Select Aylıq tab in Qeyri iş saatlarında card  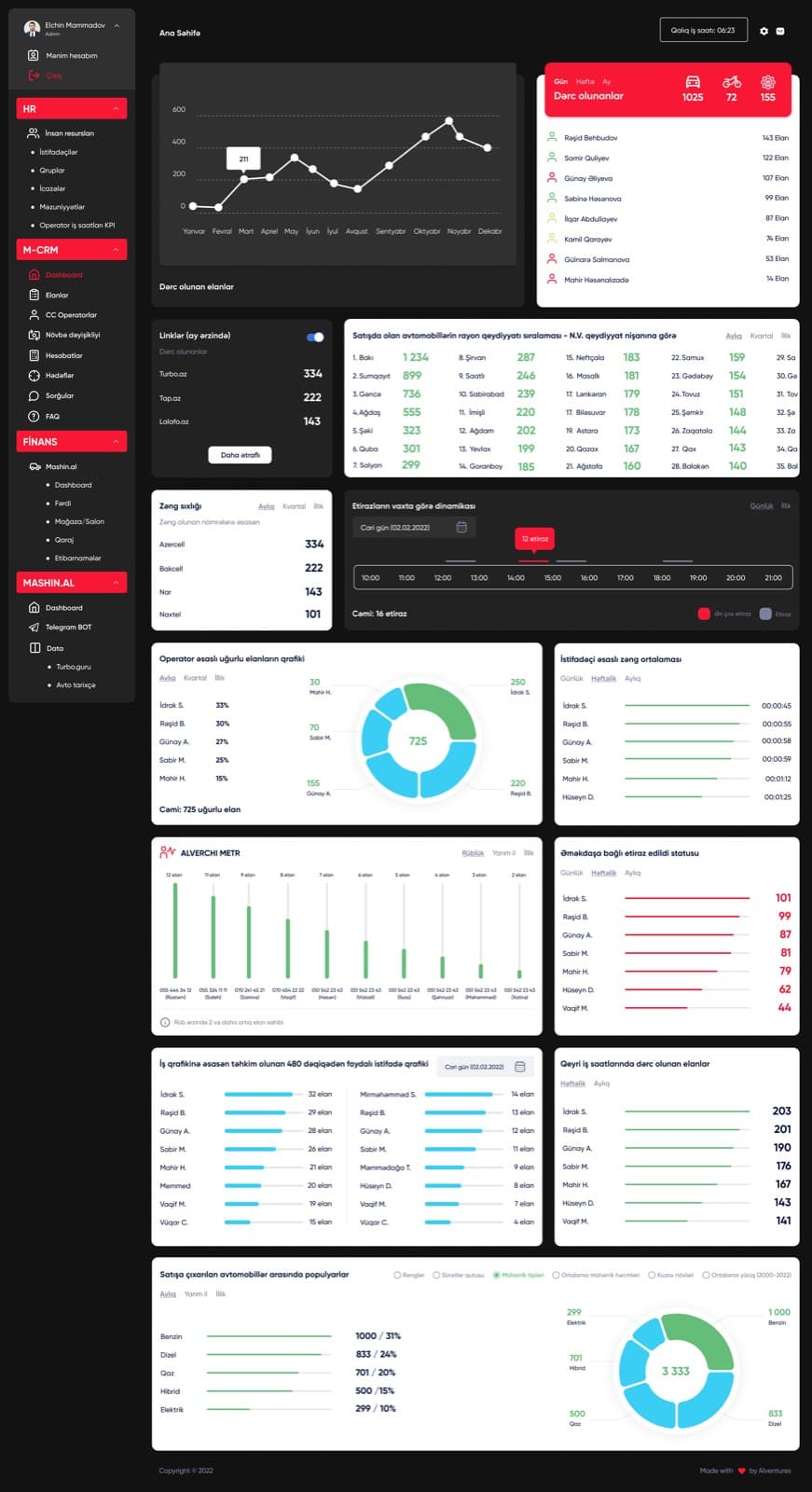[x=601, y=1084]
